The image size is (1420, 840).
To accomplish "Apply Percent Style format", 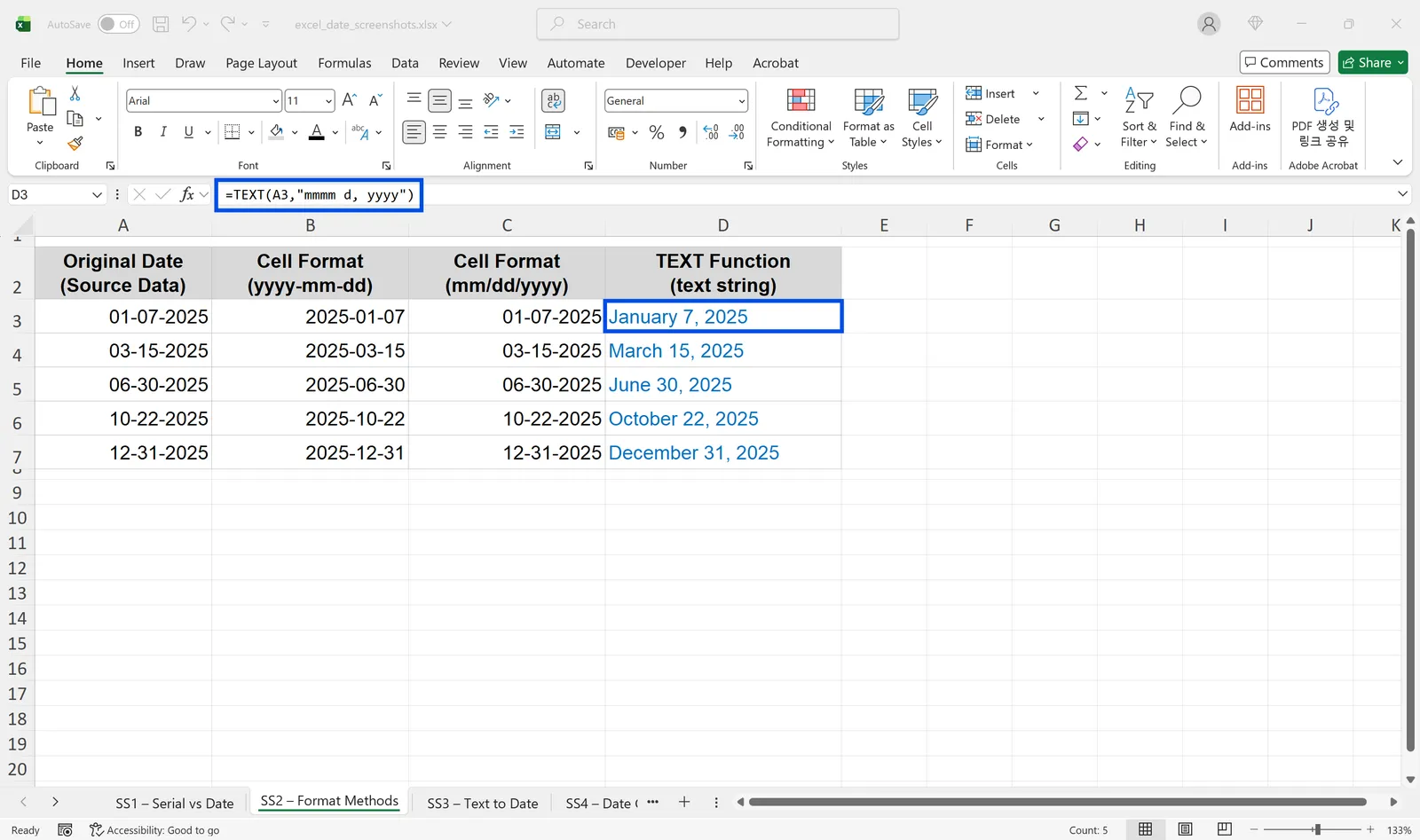I will coord(657,132).
